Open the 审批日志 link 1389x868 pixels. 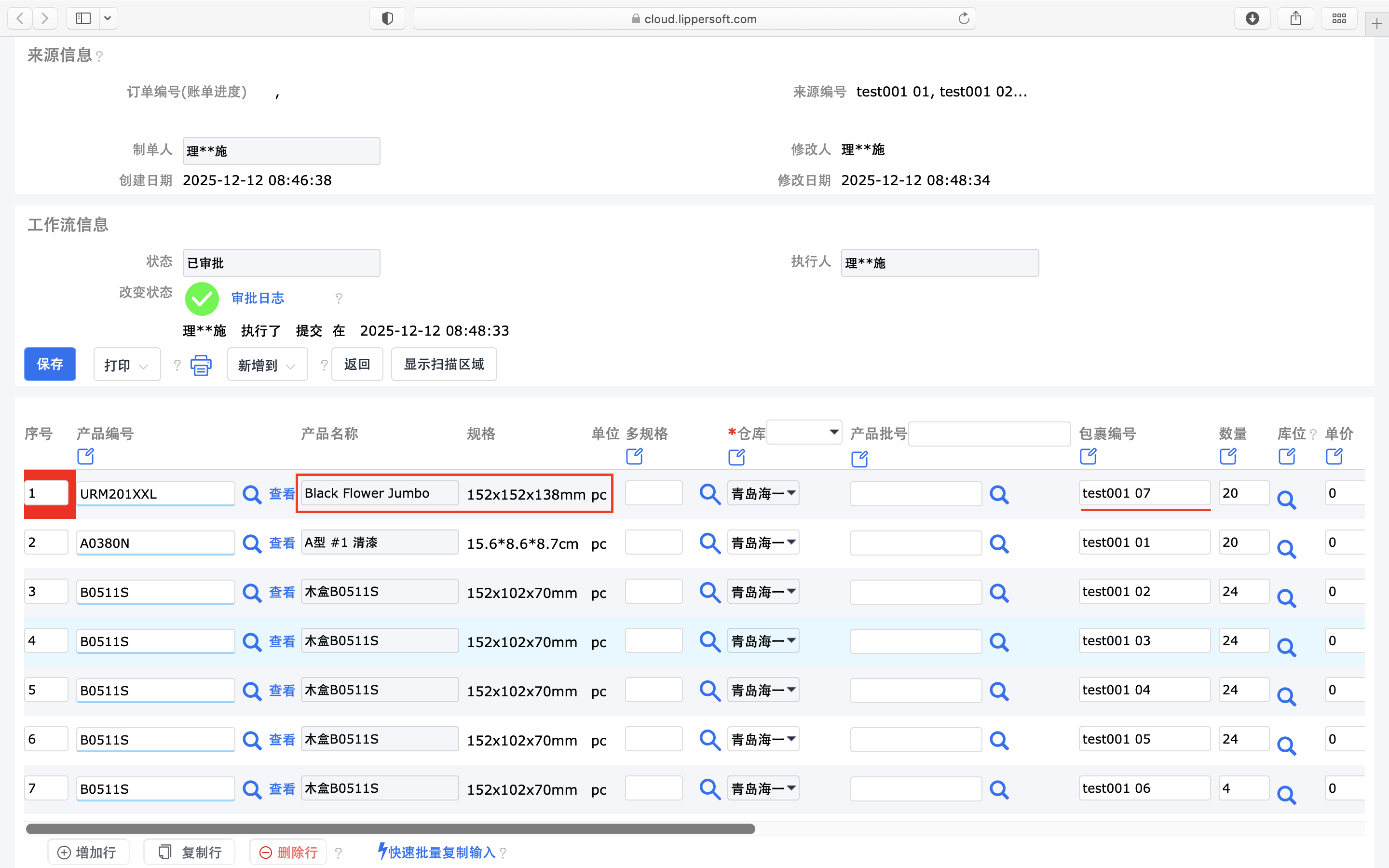point(258,298)
